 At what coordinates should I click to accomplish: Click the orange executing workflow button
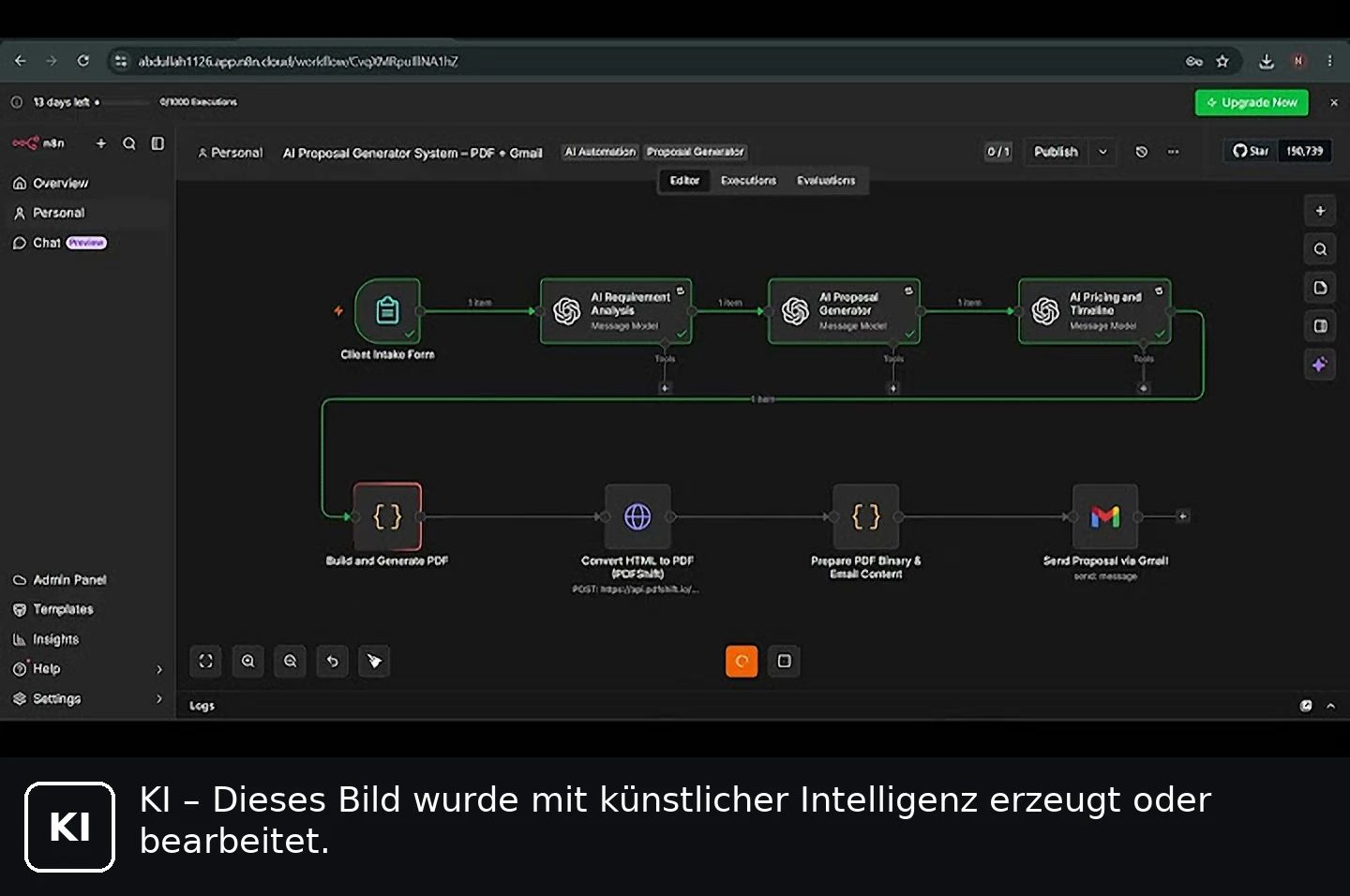click(x=742, y=661)
